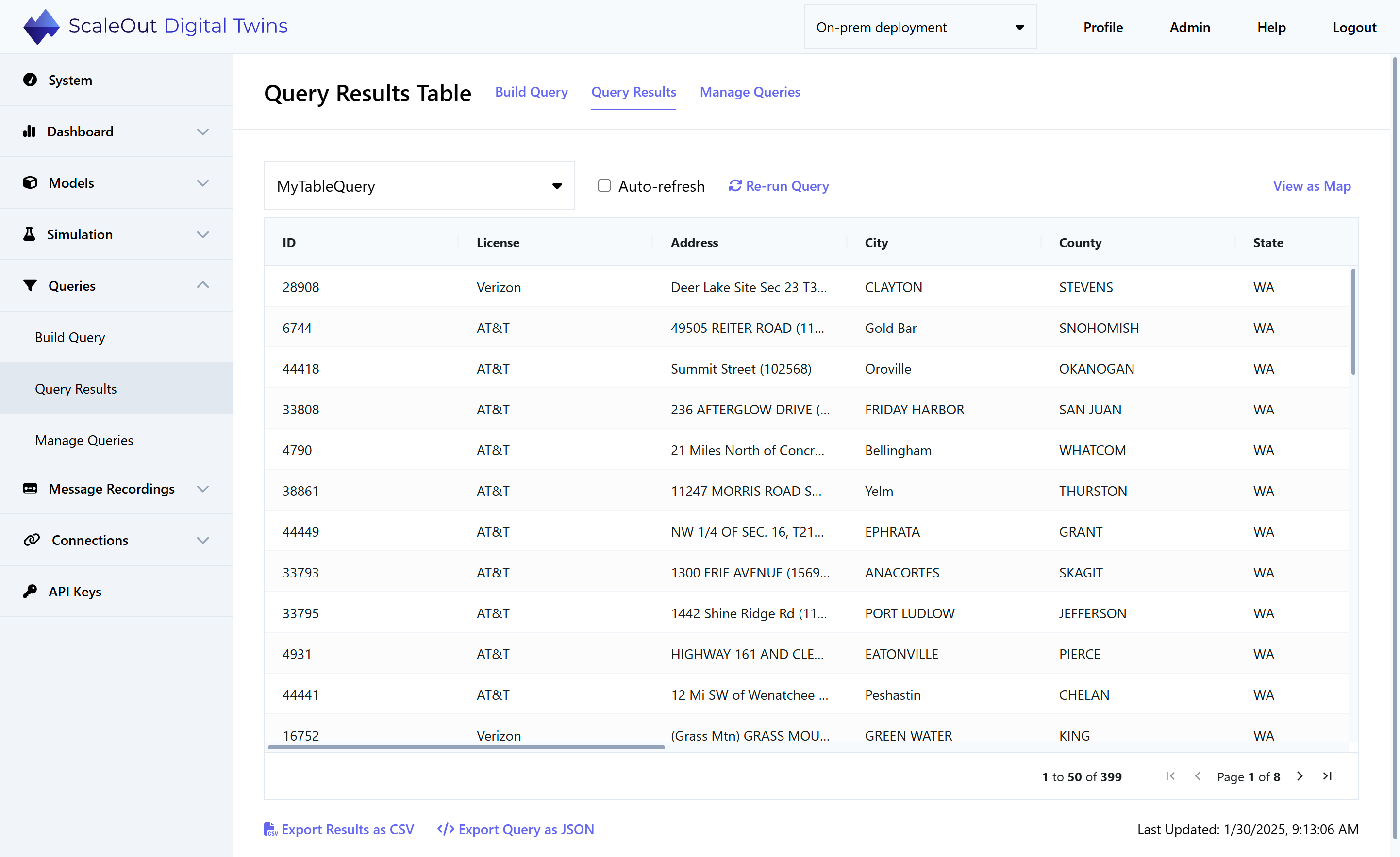Select the row with ID 28908

pyautogui.click(x=807, y=287)
